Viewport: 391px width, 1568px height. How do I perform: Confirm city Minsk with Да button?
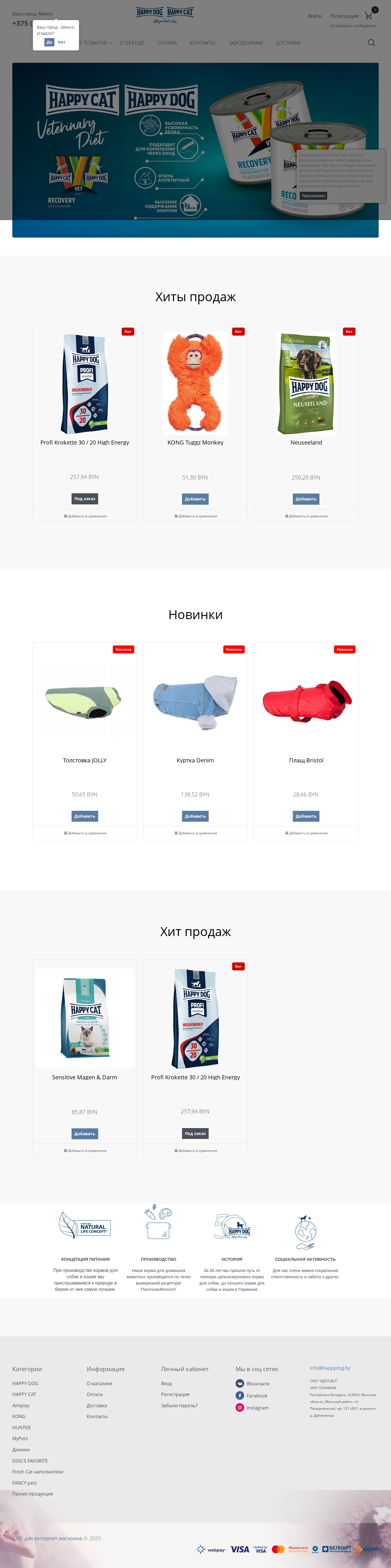click(49, 42)
